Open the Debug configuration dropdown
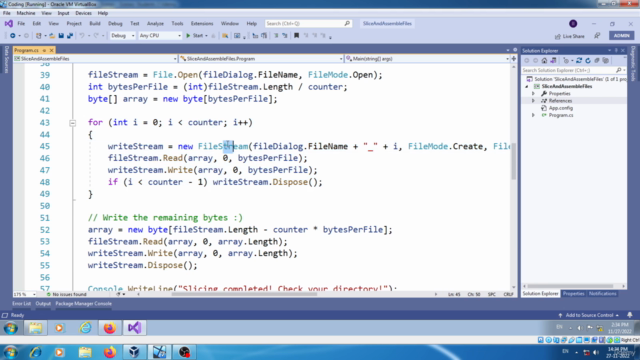This screenshot has height=360, width=640. tap(122, 36)
